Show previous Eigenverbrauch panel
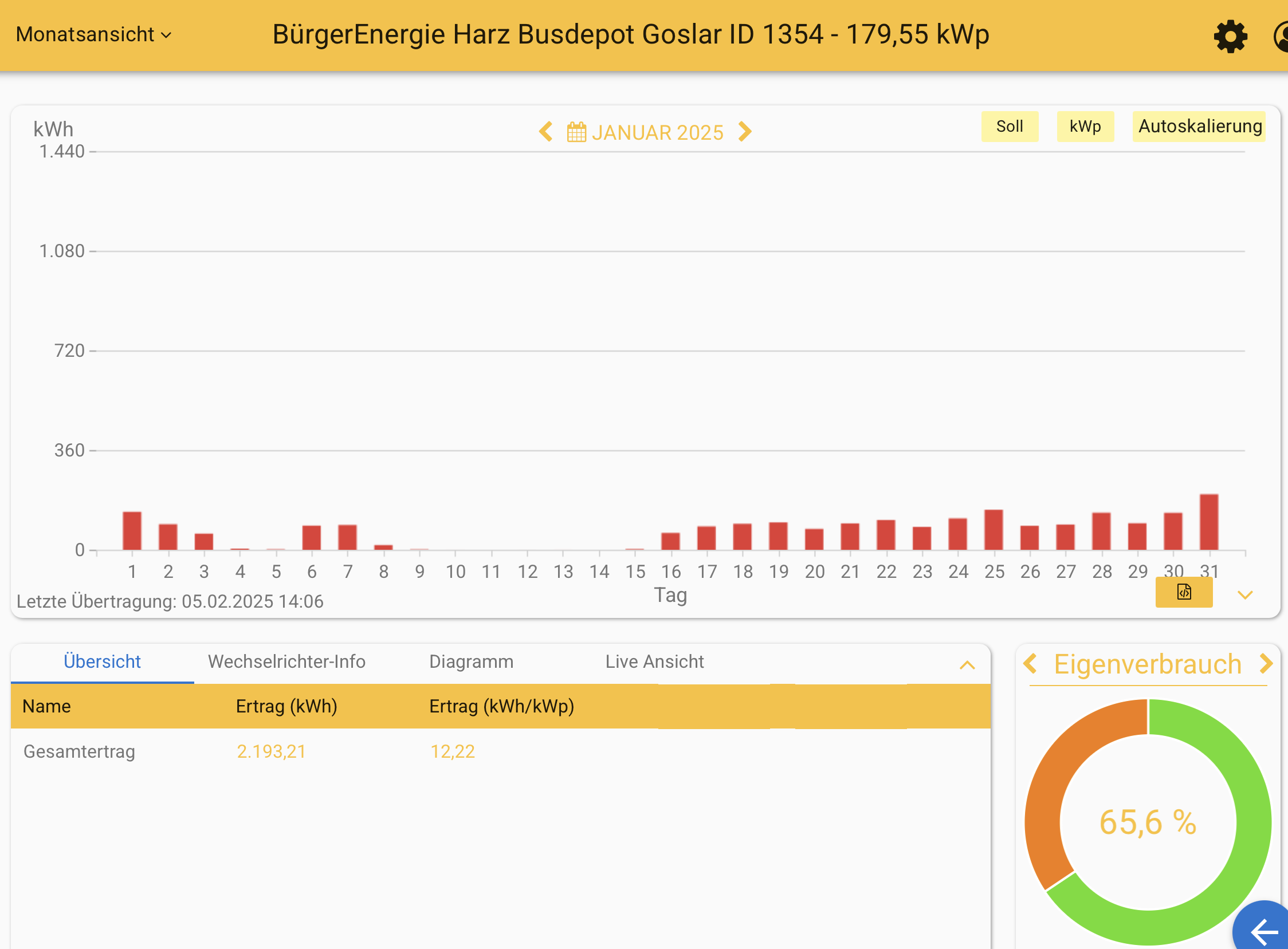Viewport: 1288px width, 949px height. (x=1030, y=664)
